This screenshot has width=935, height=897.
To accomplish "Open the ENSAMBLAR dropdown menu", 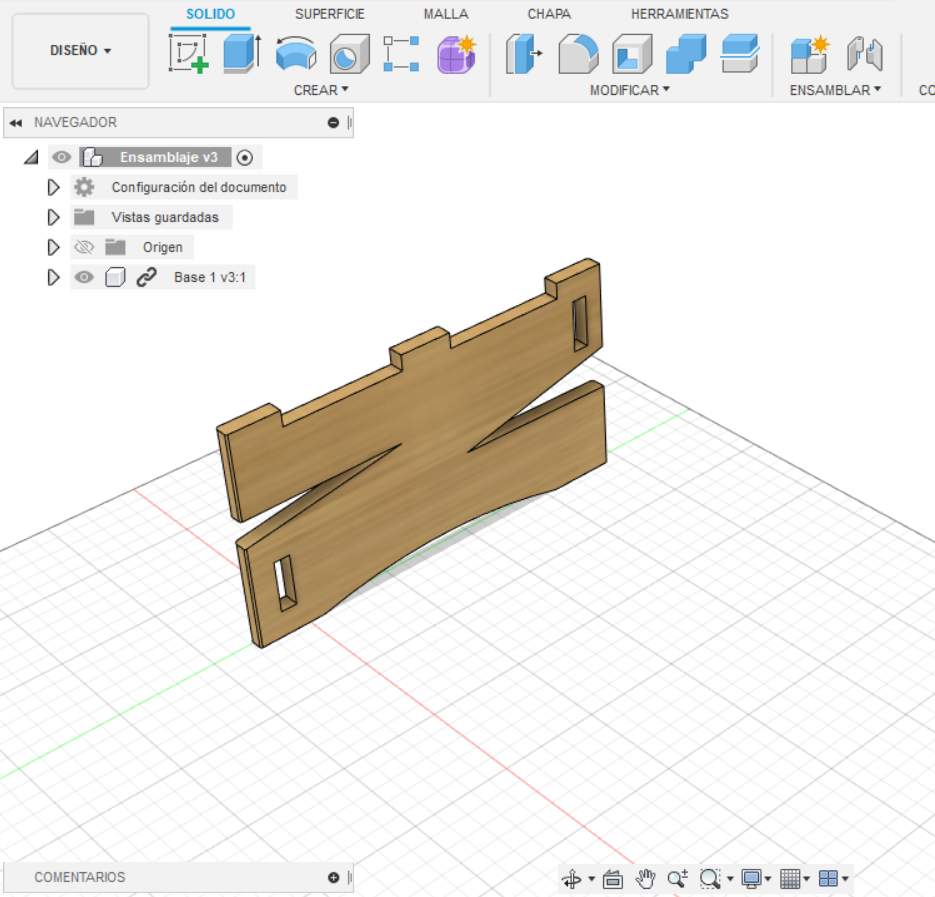I will click(x=835, y=90).
